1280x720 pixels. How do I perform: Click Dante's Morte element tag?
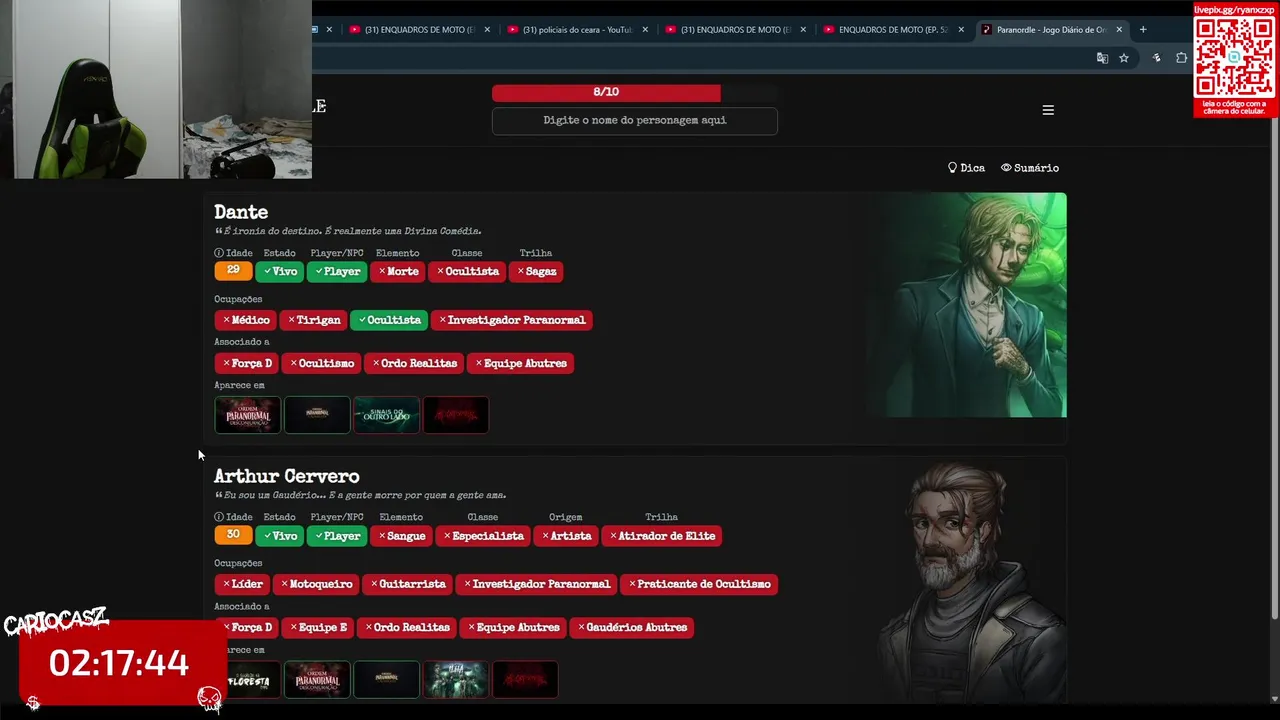pyautogui.click(x=398, y=271)
